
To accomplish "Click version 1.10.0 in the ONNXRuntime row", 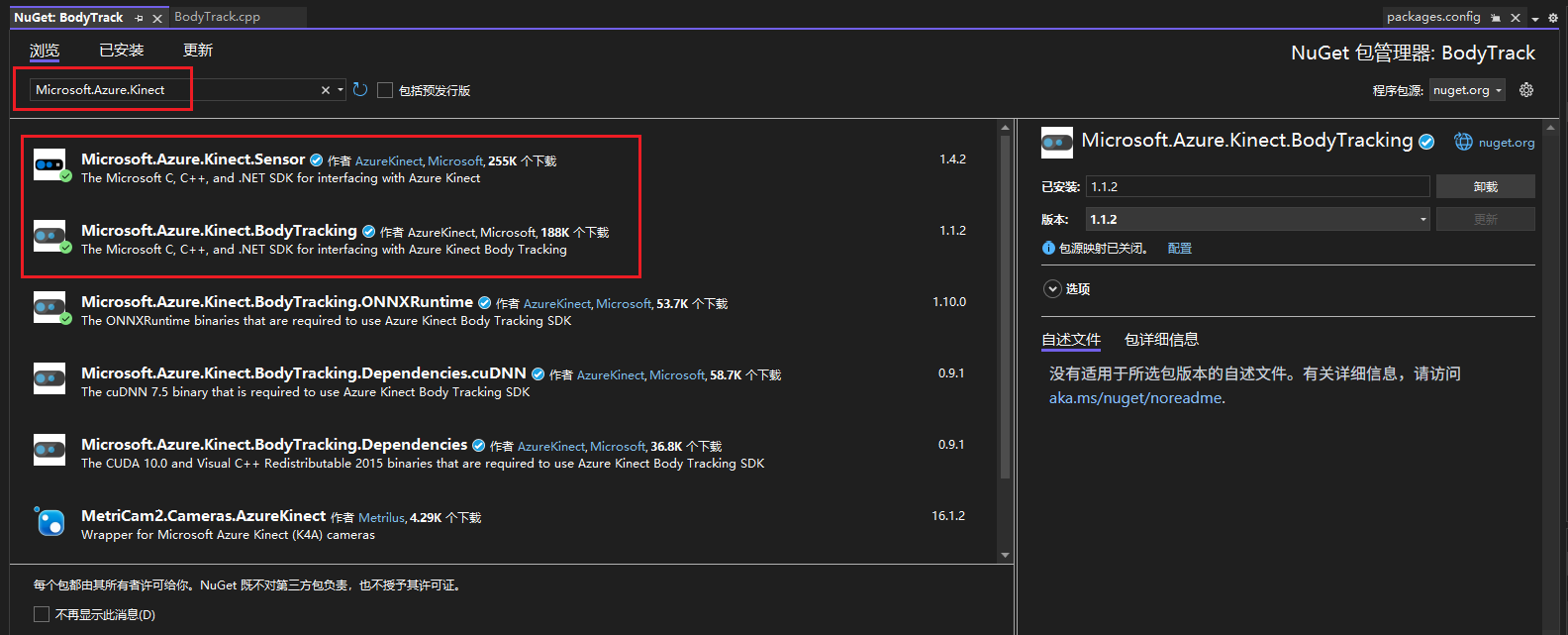I will 949,301.
